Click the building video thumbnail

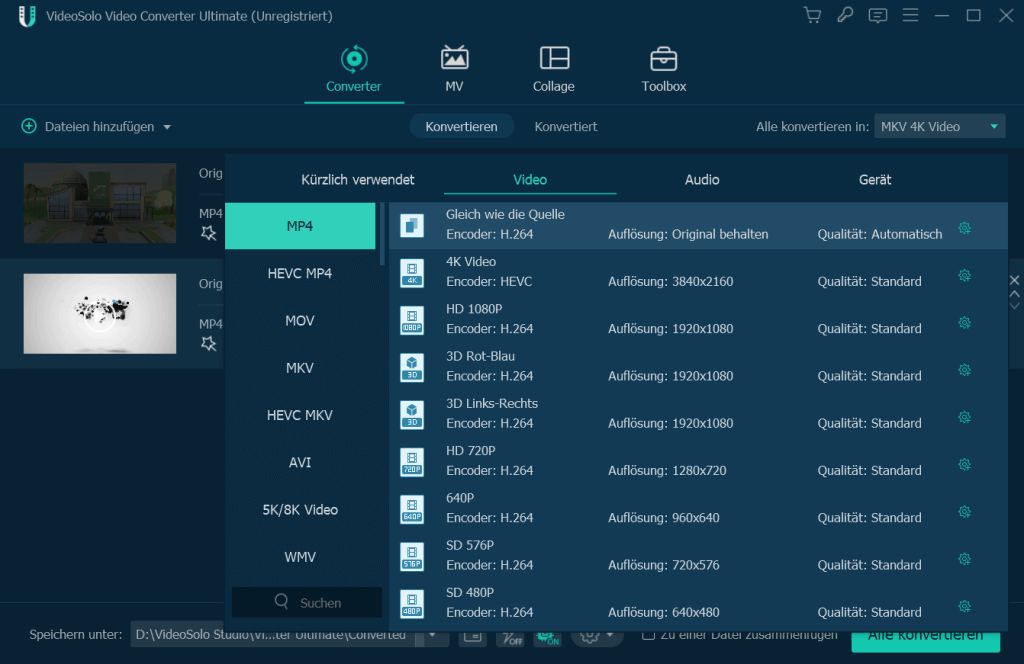pos(100,203)
